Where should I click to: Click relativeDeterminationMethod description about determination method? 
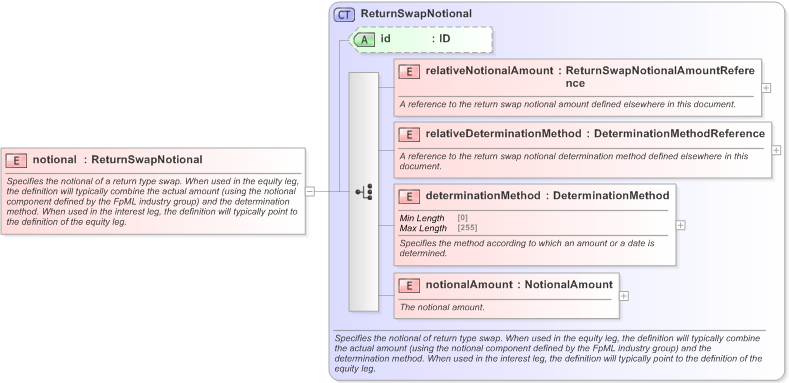coord(574,161)
